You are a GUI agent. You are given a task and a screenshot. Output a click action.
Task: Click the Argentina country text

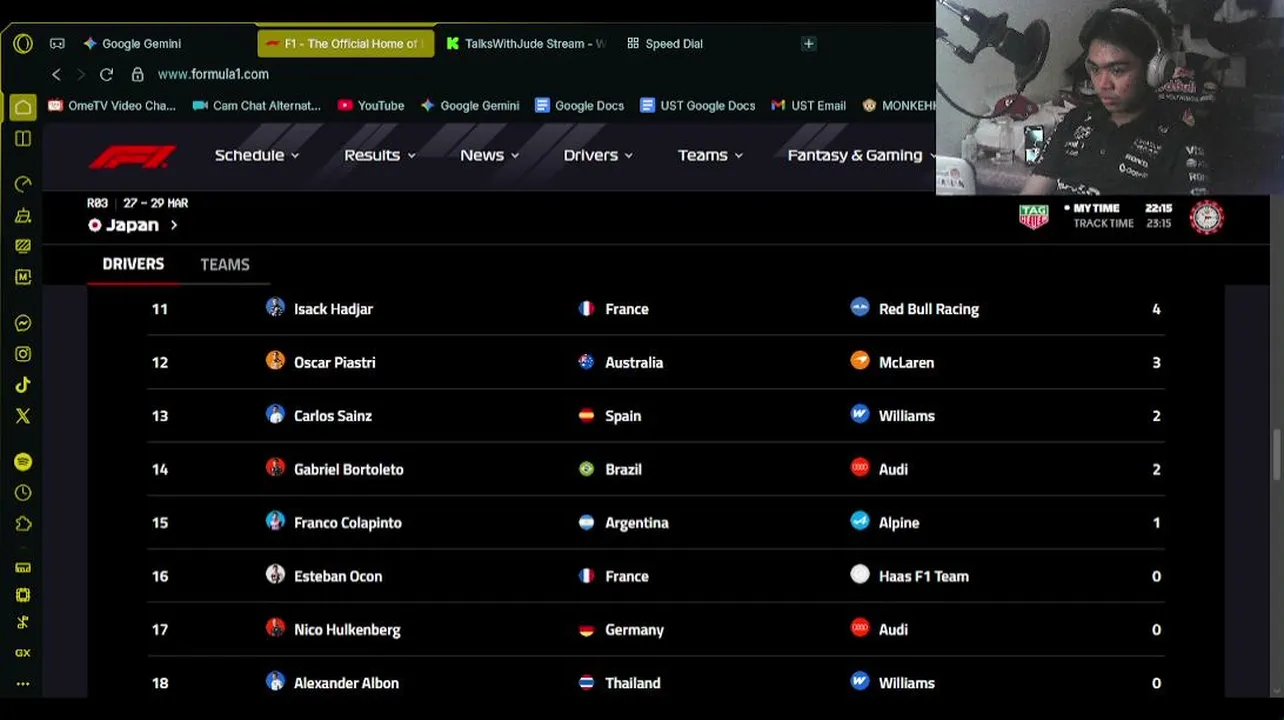[637, 523]
